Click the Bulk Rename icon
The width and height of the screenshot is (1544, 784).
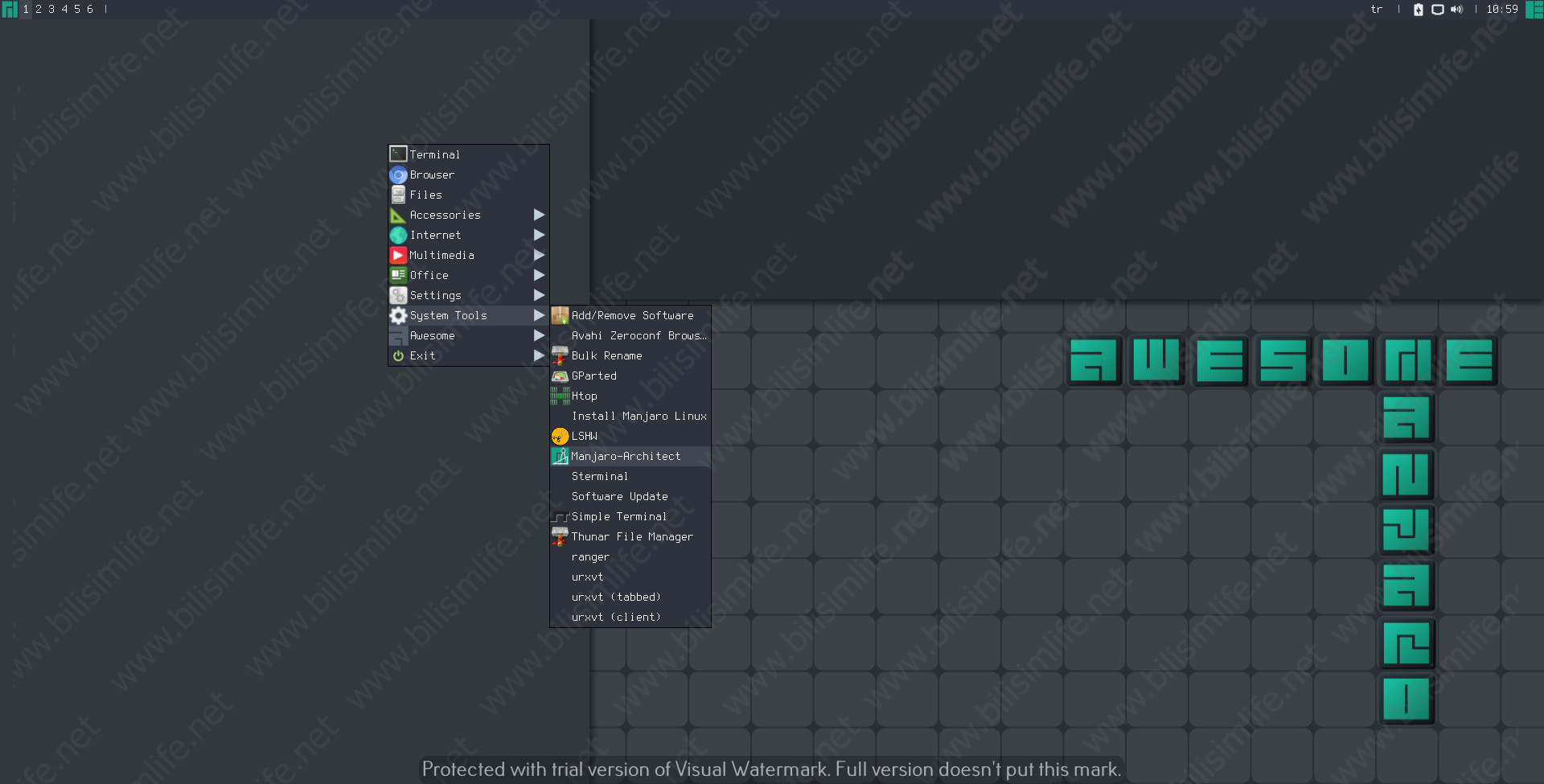pos(560,355)
